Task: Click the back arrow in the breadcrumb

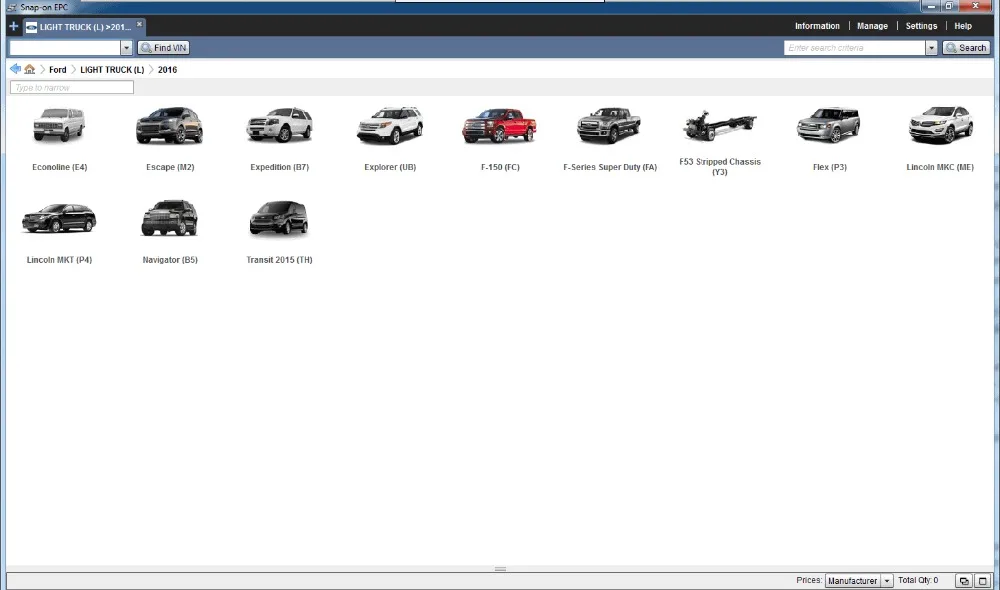Action: [x=15, y=69]
